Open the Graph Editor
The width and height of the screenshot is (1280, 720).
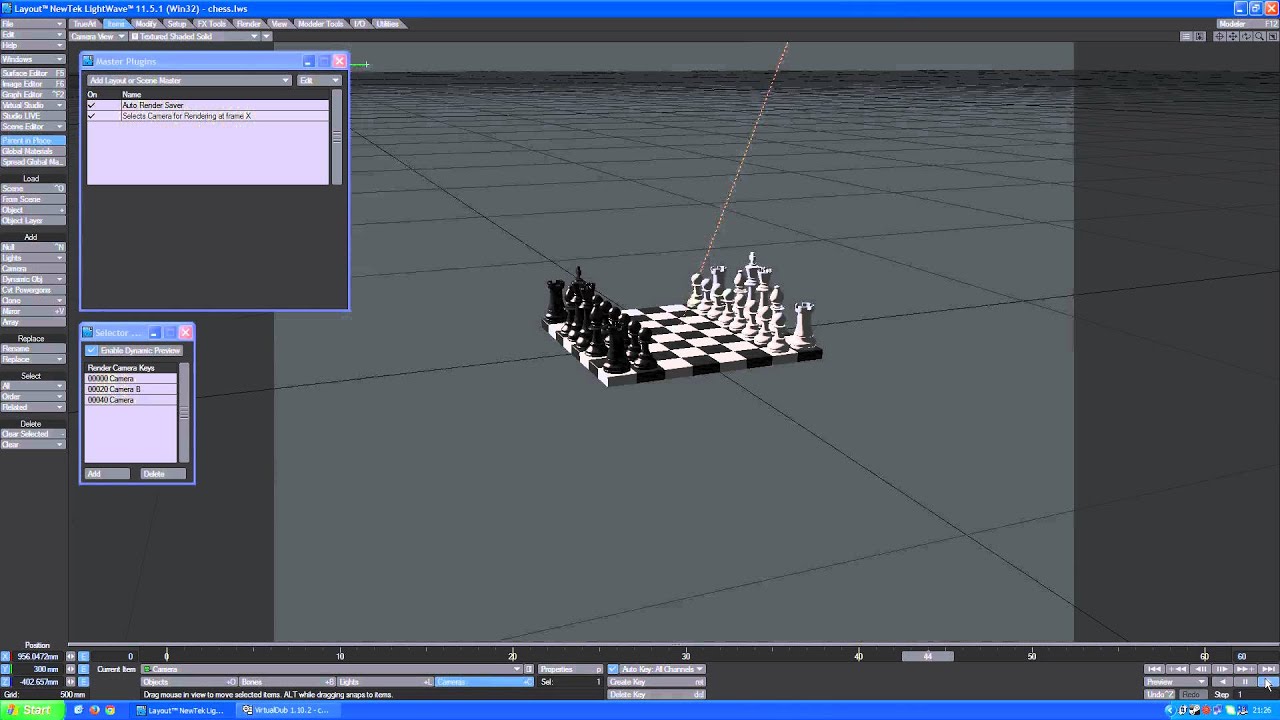[x=33, y=94]
